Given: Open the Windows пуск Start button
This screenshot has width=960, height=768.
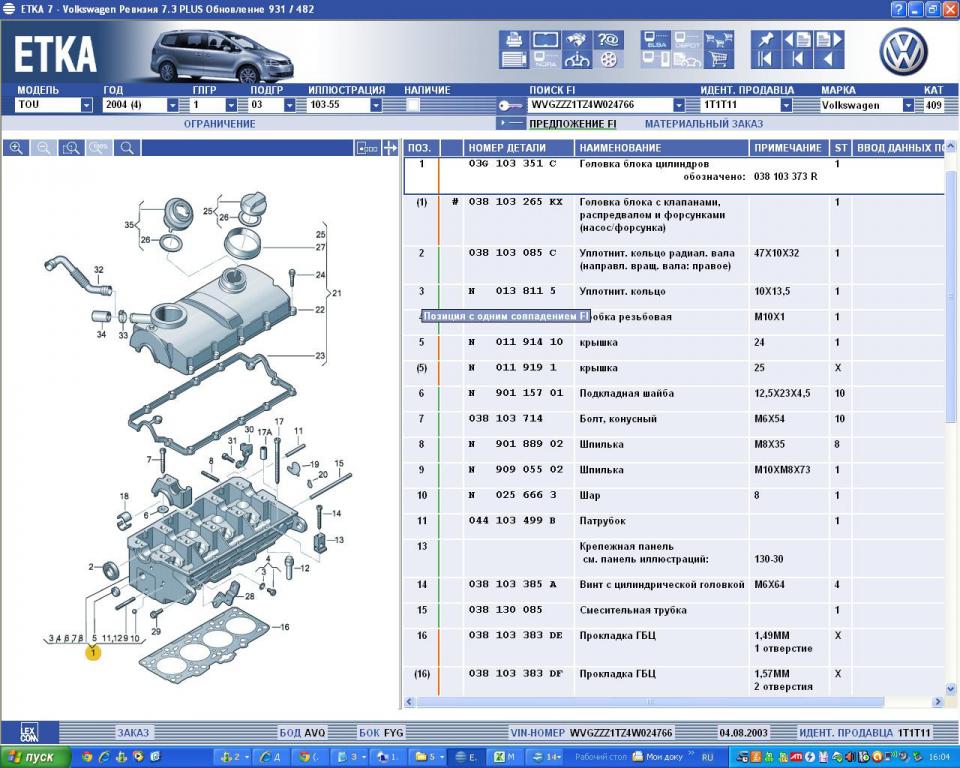Looking at the screenshot, I should [36, 757].
